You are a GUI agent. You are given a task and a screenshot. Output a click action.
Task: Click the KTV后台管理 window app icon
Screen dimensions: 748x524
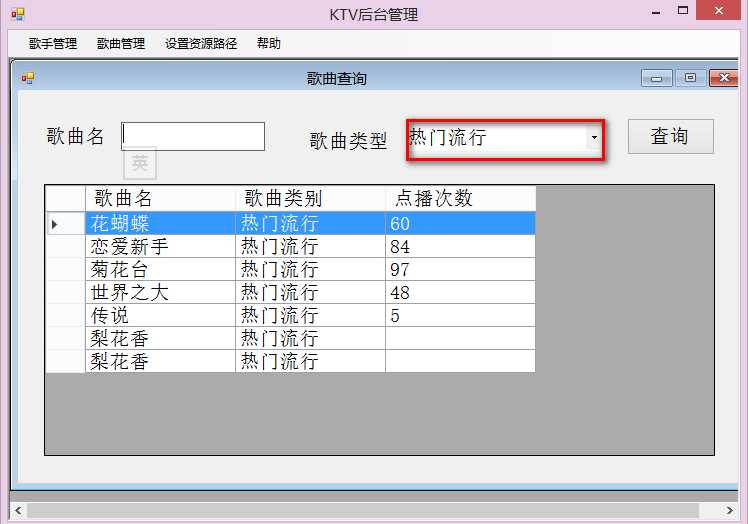click(18, 14)
